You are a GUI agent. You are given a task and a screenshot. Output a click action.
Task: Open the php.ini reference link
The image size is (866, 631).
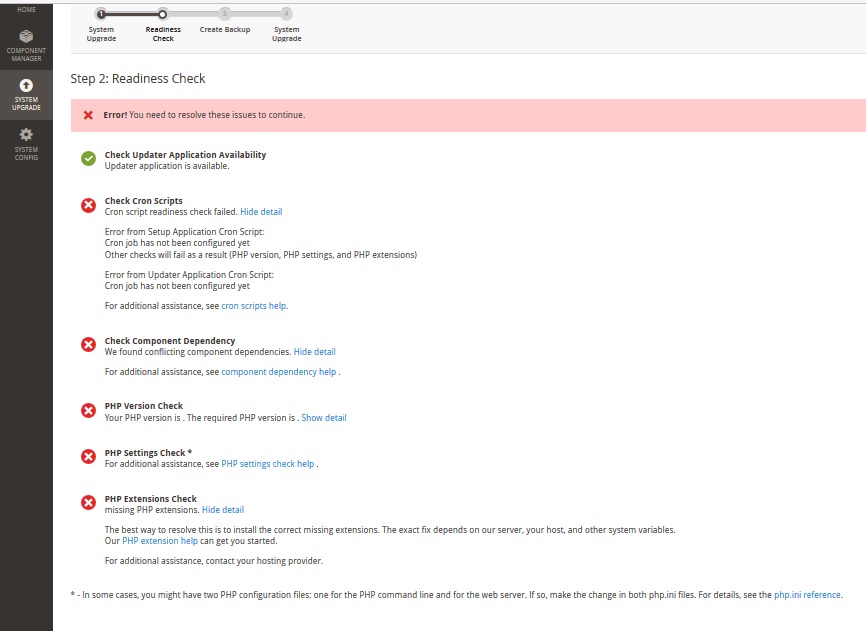[x=808, y=594]
